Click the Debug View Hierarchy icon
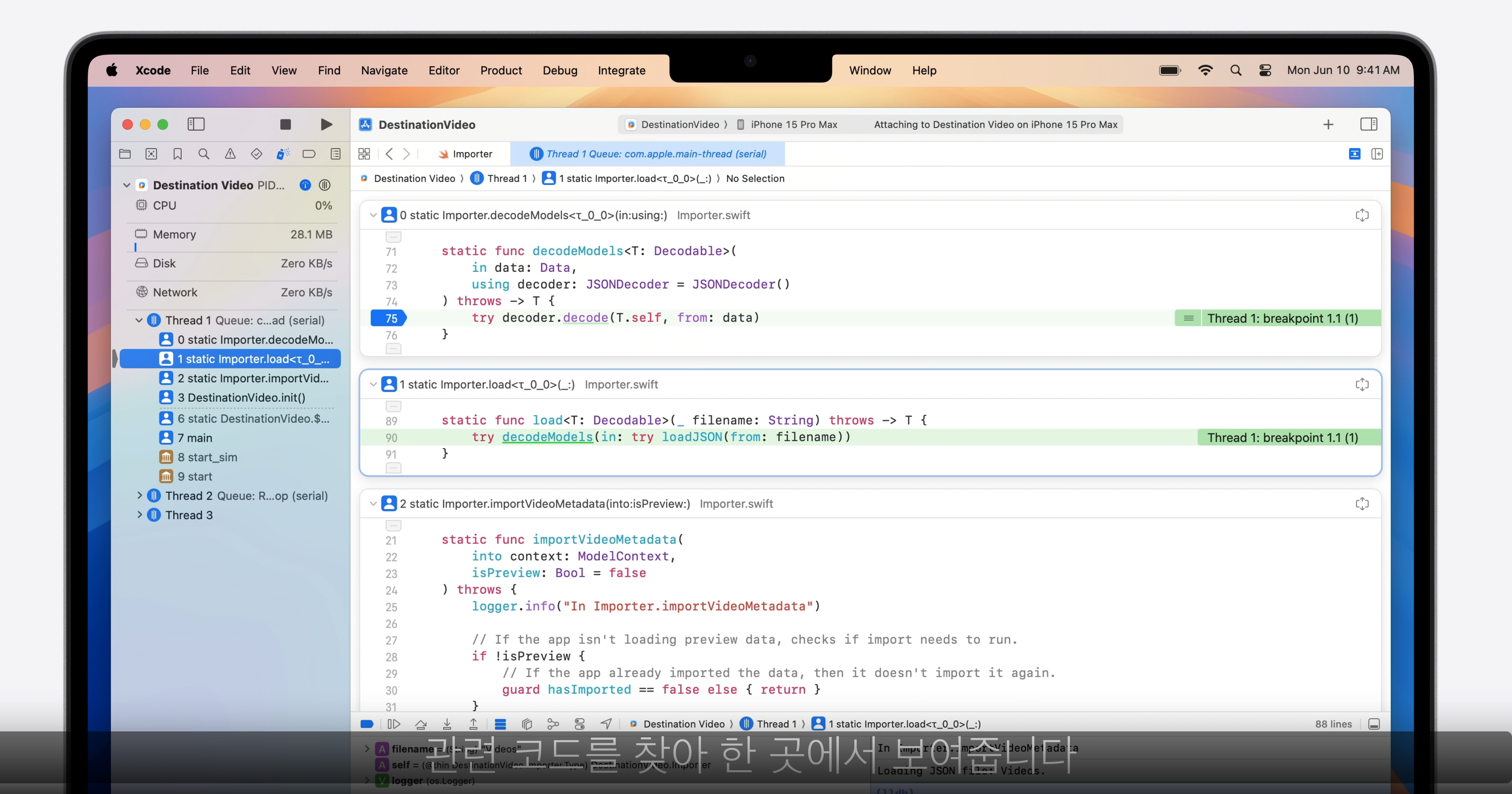Viewport: 1512px width, 794px height. click(526, 723)
